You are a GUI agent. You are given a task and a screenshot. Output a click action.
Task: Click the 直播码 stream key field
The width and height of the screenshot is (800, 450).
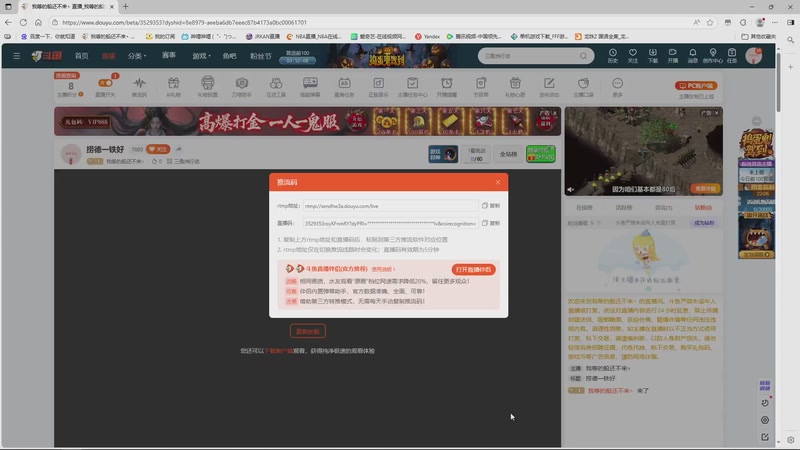(x=390, y=223)
